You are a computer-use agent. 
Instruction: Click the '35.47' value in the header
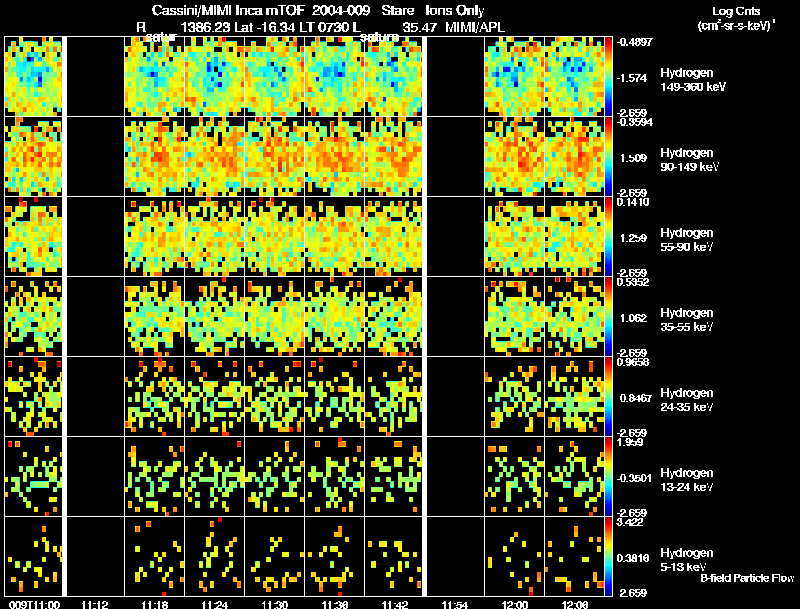tap(419, 27)
